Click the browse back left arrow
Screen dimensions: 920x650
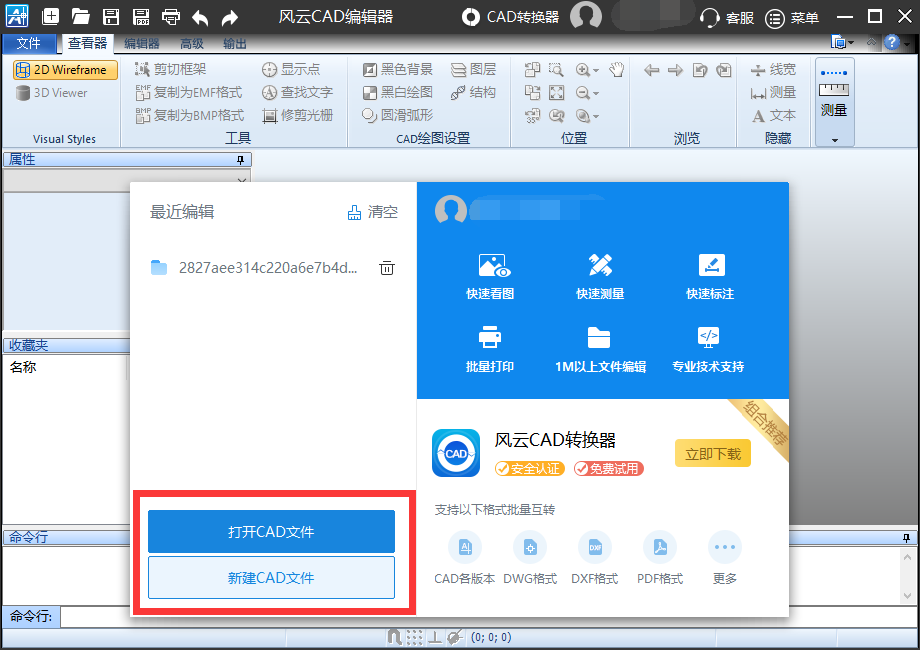(x=651, y=70)
